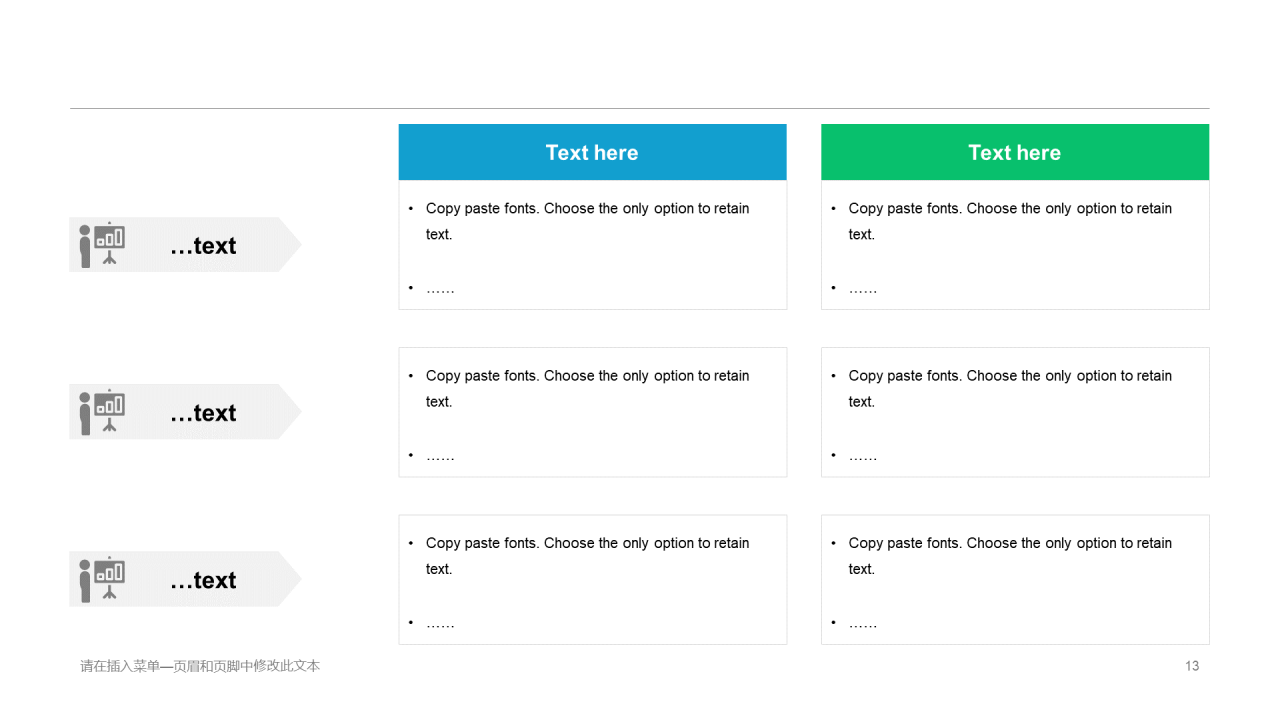Image resolution: width=1280 pixels, height=720 pixels.
Task: Click the middle-row text box in the left column
Action: tap(592, 412)
